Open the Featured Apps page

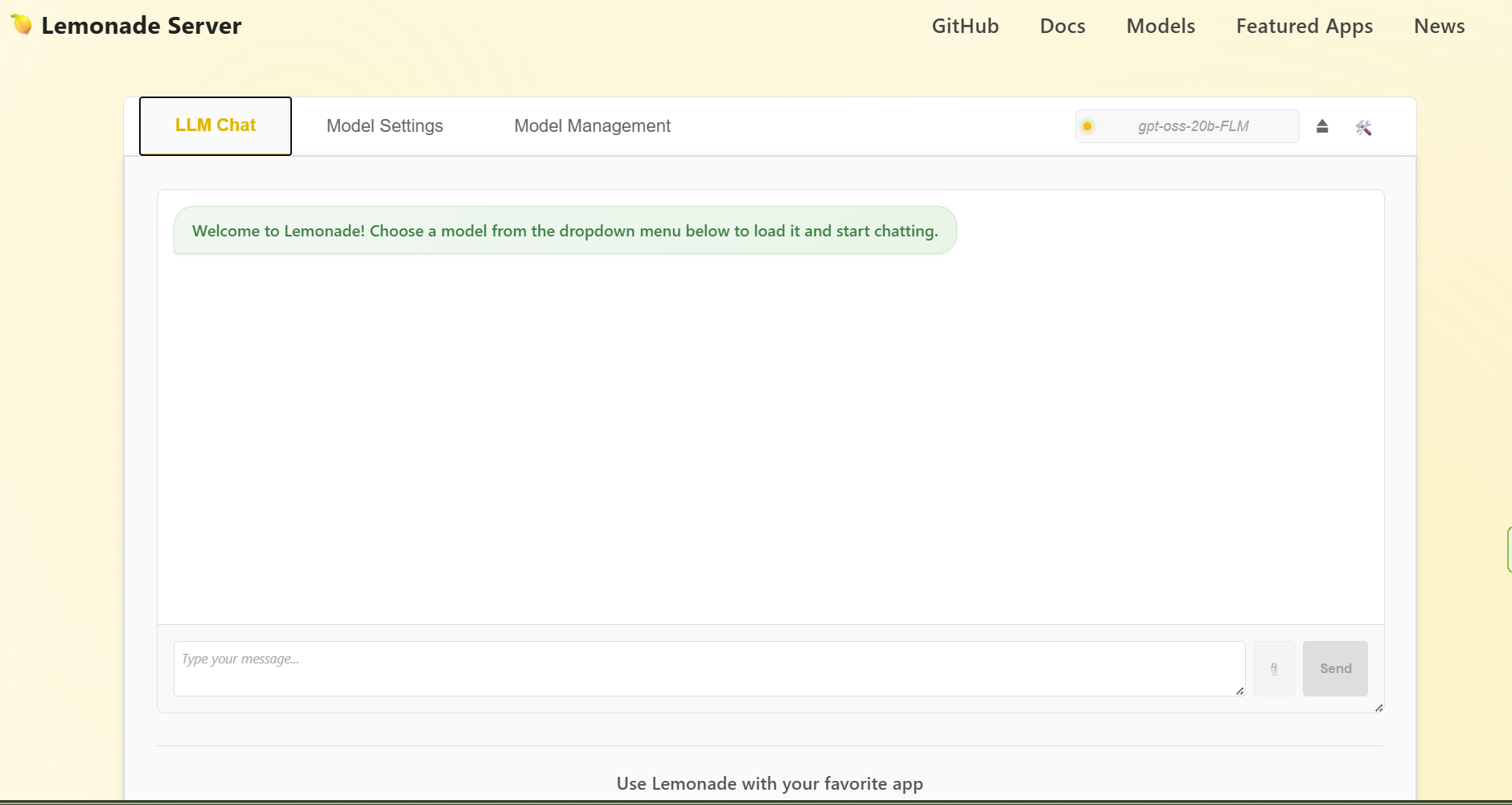(x=1305, y=26)
